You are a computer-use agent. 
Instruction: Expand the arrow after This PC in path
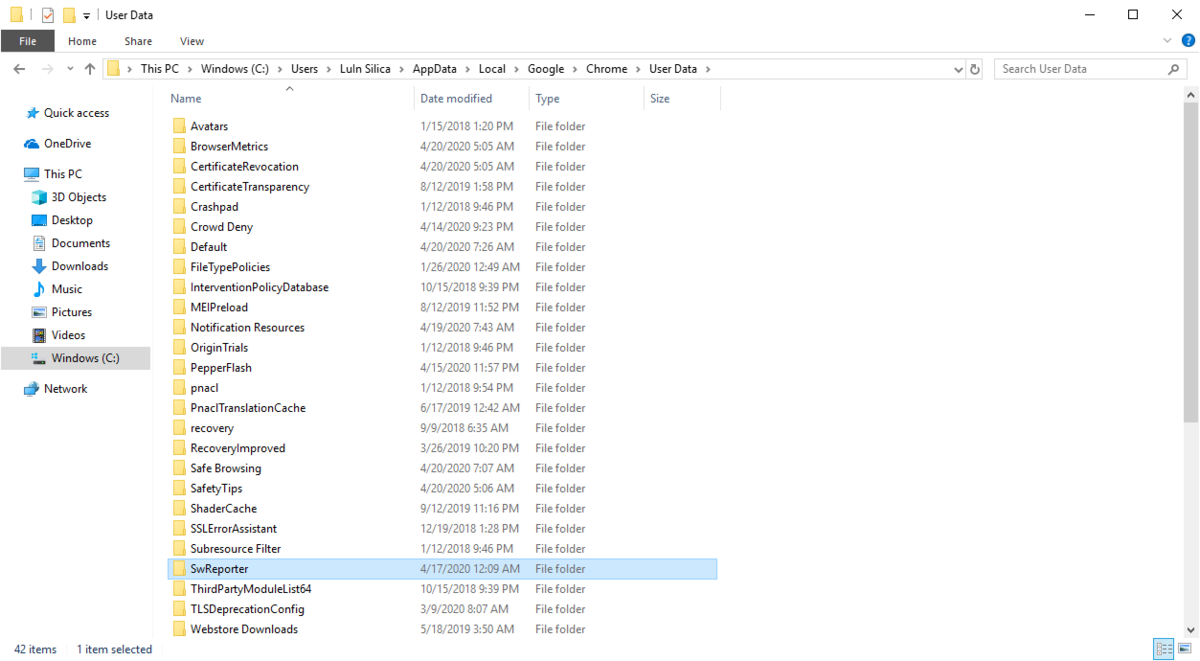point(190,69)
